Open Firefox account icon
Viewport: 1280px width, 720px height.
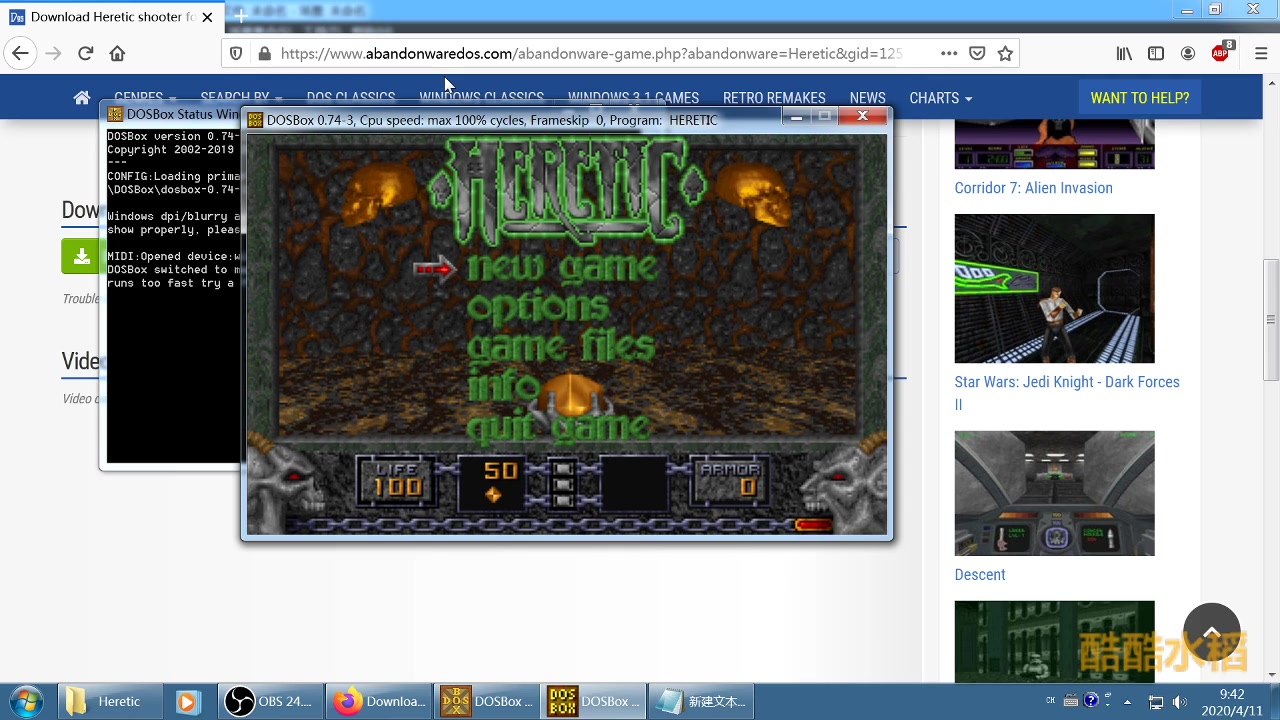pos(1188,54)
